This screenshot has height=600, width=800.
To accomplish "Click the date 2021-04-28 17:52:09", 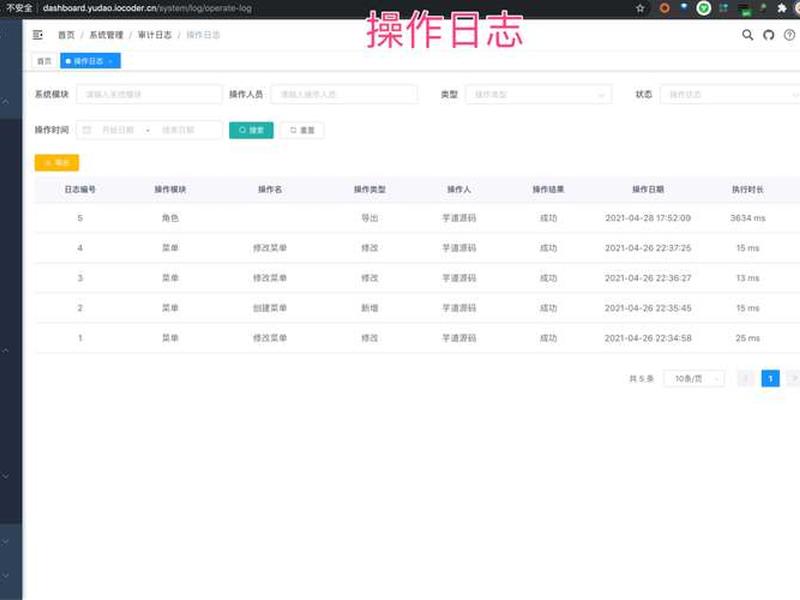I will [648, 218].
